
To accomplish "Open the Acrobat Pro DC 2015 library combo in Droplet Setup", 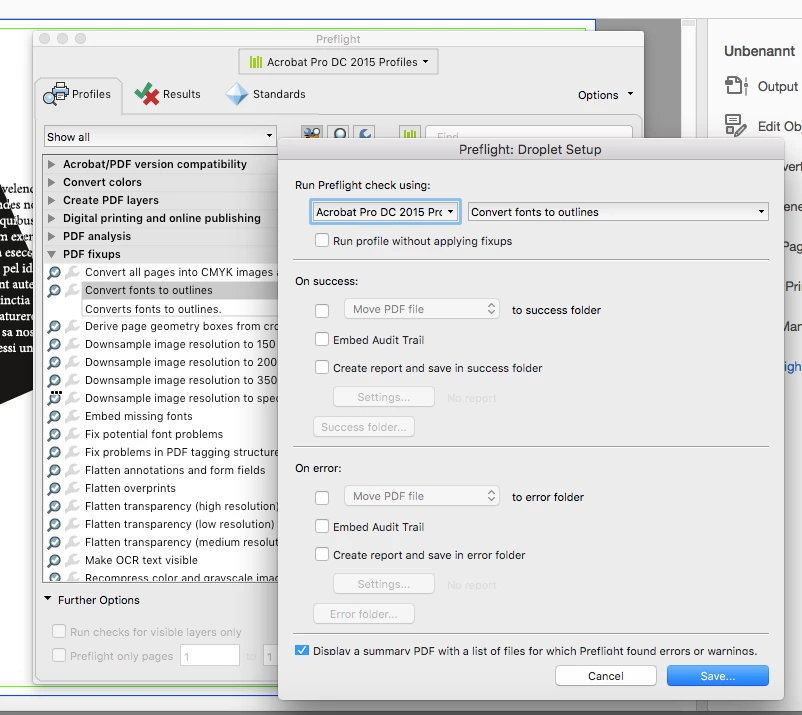I will tap(385, 212).
